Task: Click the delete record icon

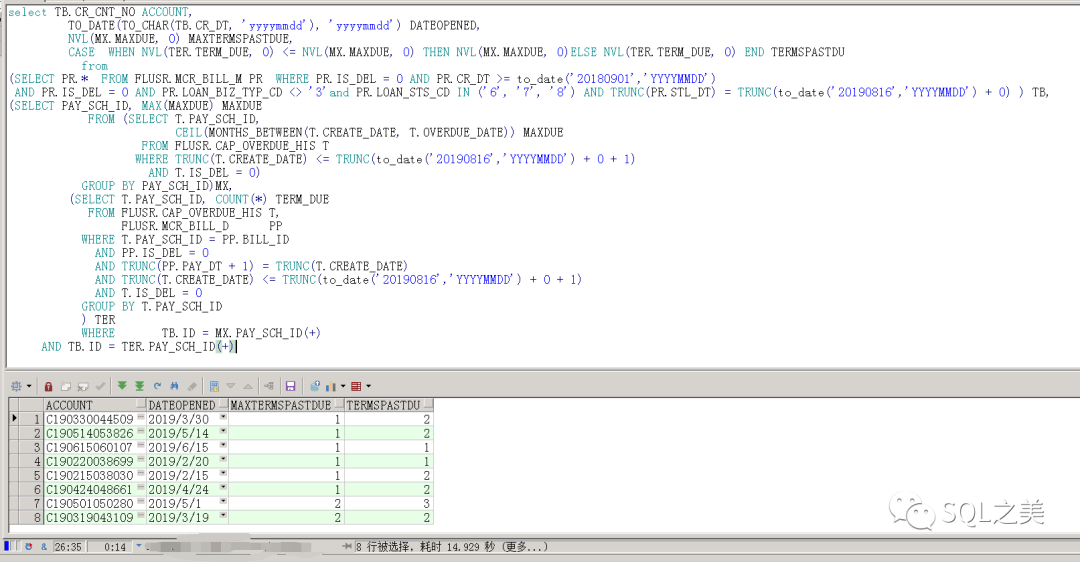Action: point(83,386)
